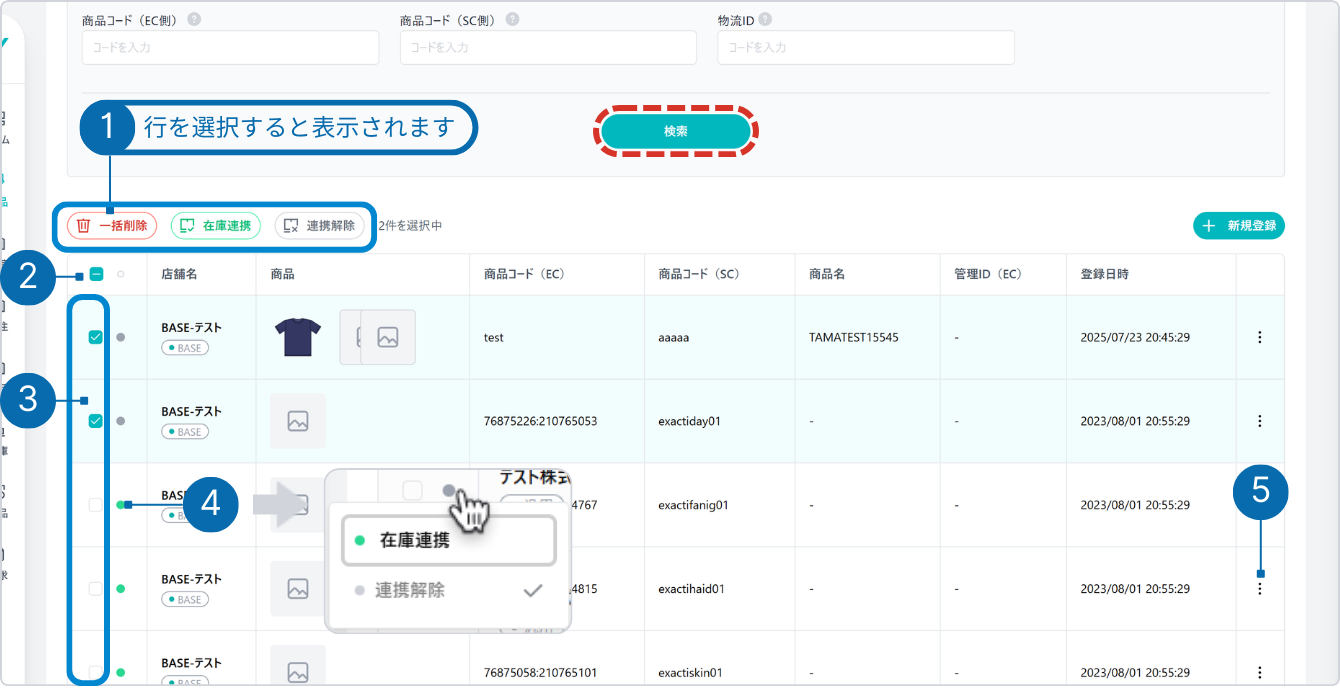The height and width of the screenshot is (692, 1340).
Task: Open the gray status dot on the test row
Action: pyautogui.click(x=121, y=337)
